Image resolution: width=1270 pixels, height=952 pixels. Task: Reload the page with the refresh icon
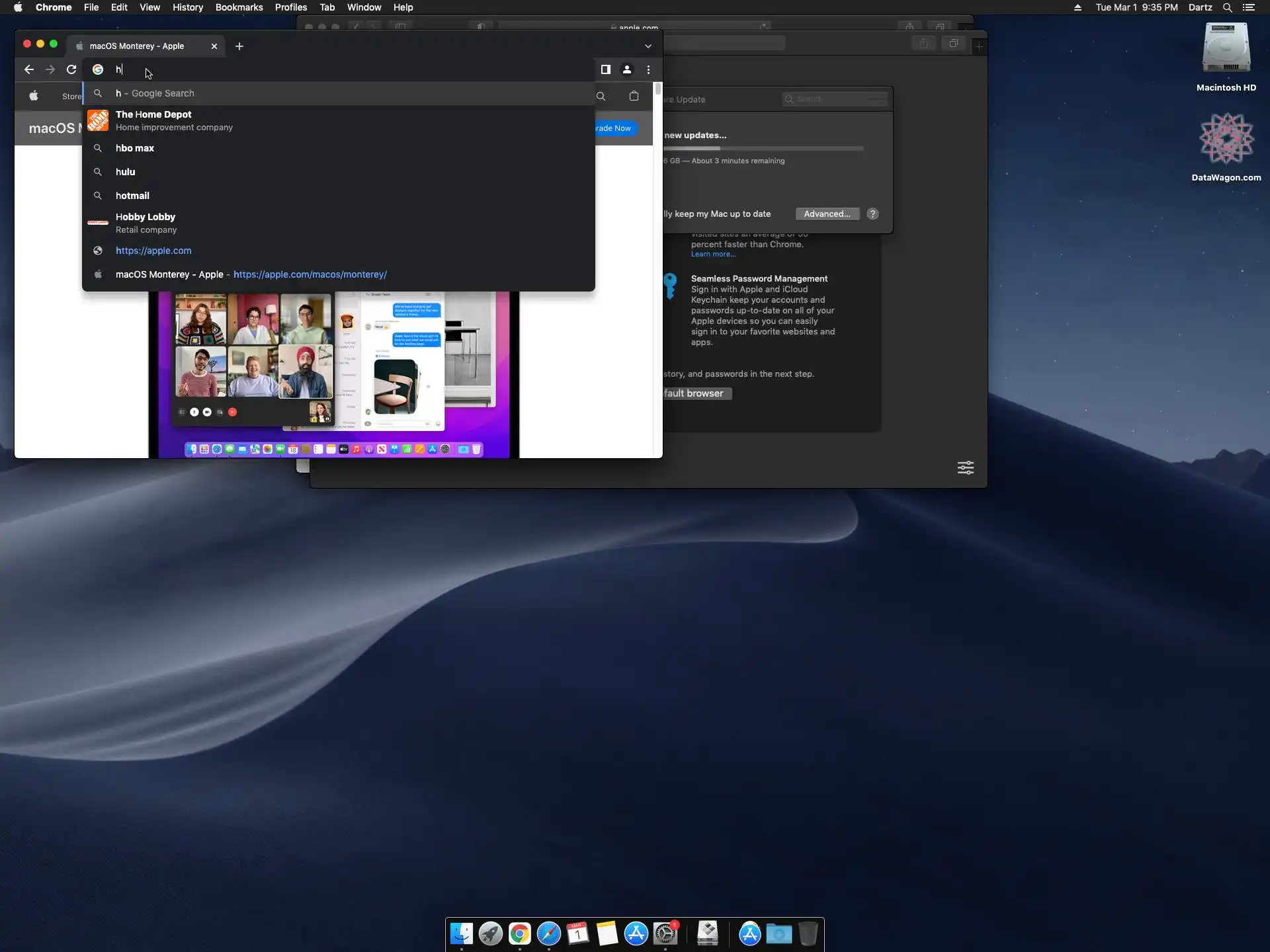tap(71, 69)
